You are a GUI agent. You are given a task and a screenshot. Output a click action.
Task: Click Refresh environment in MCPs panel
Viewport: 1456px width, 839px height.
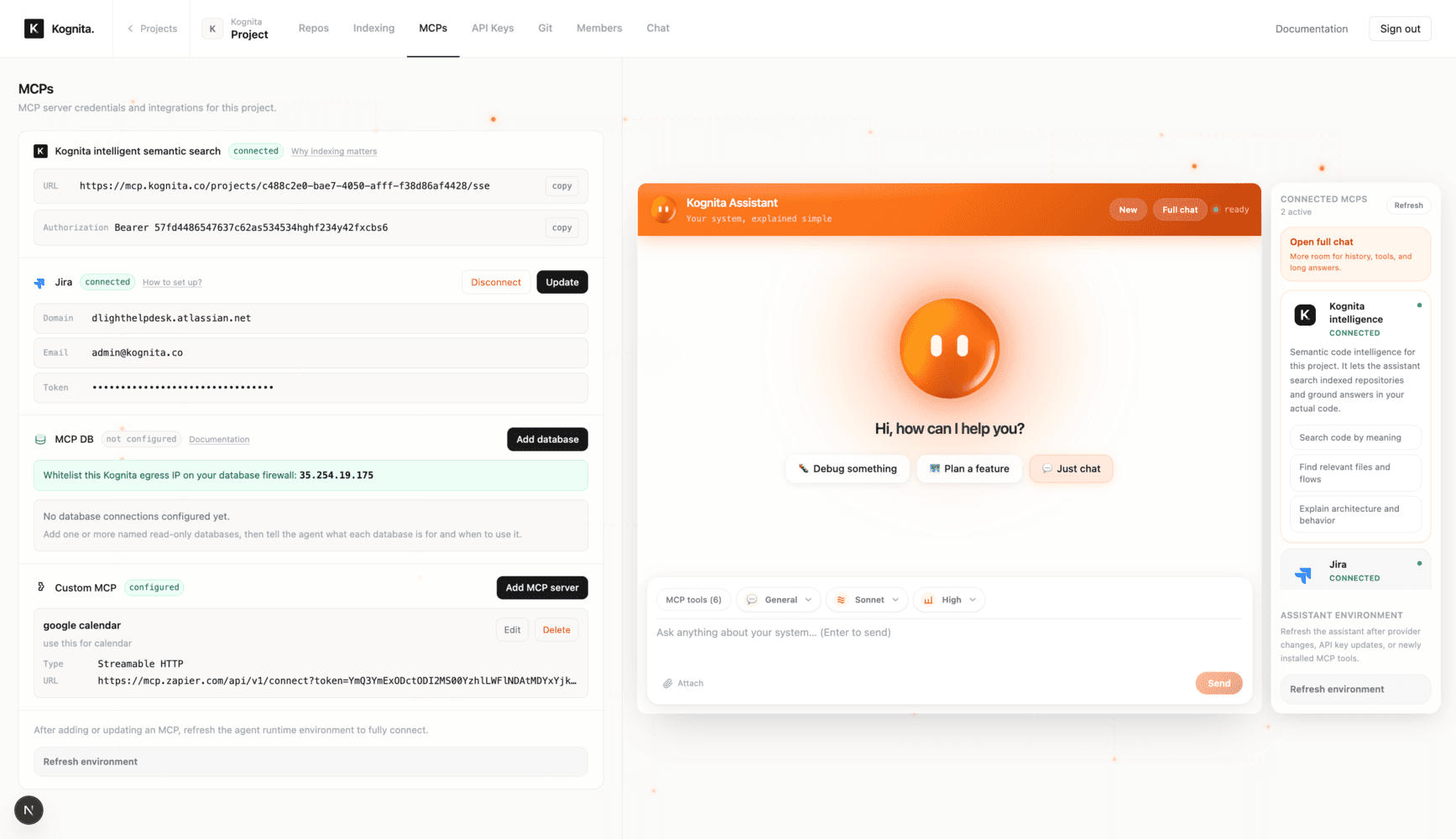tap(311, 762)
